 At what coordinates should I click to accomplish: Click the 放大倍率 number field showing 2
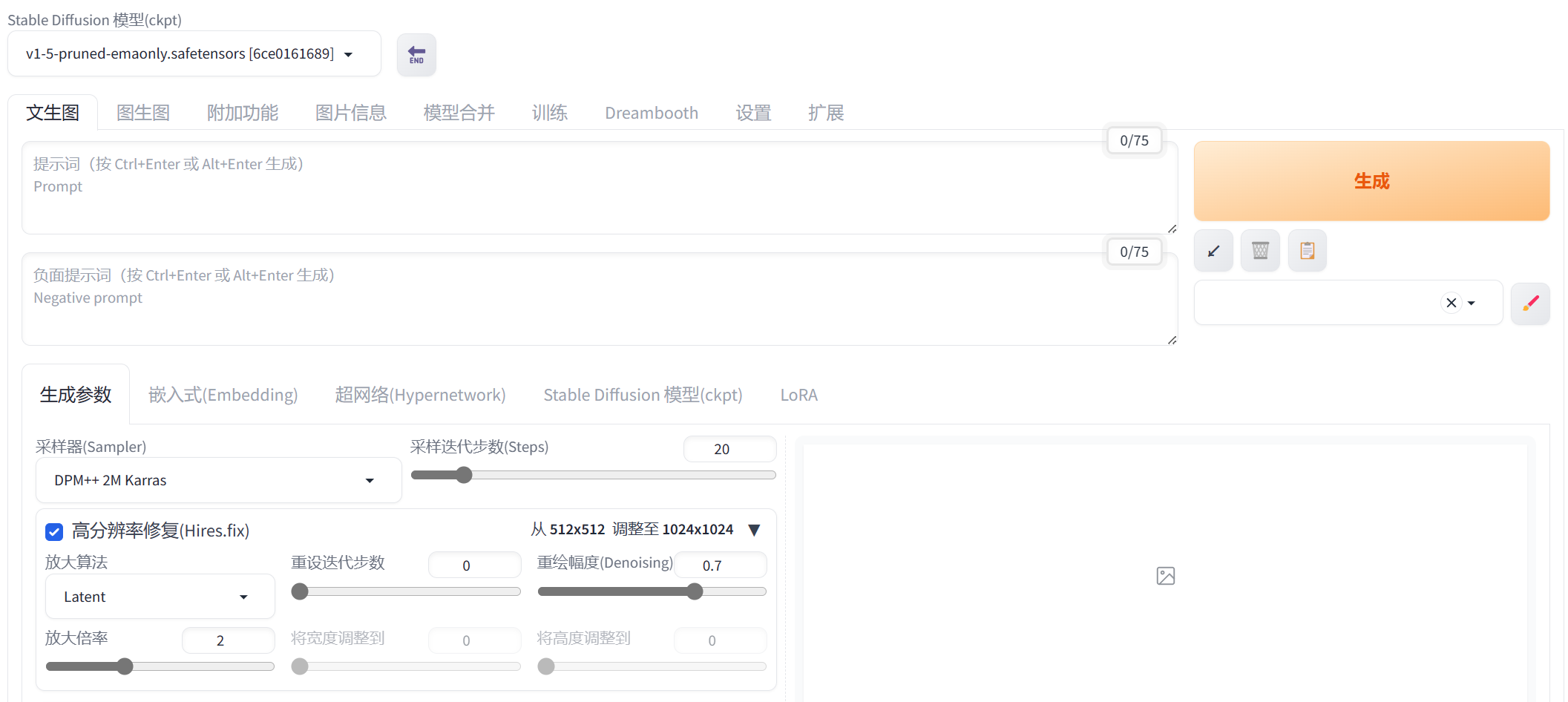pyautogui.click(x=228, y=640)
